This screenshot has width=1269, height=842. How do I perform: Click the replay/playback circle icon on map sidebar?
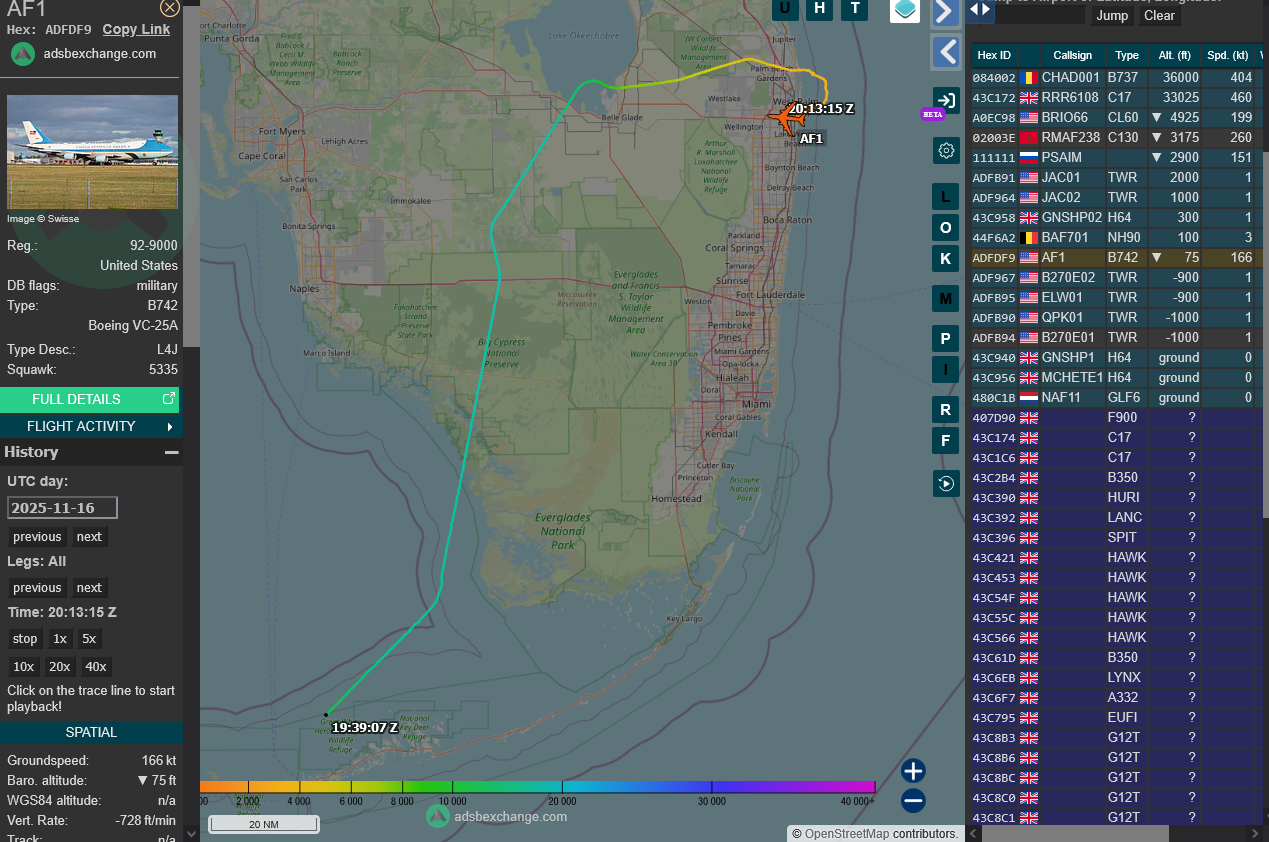pos(945,483)
